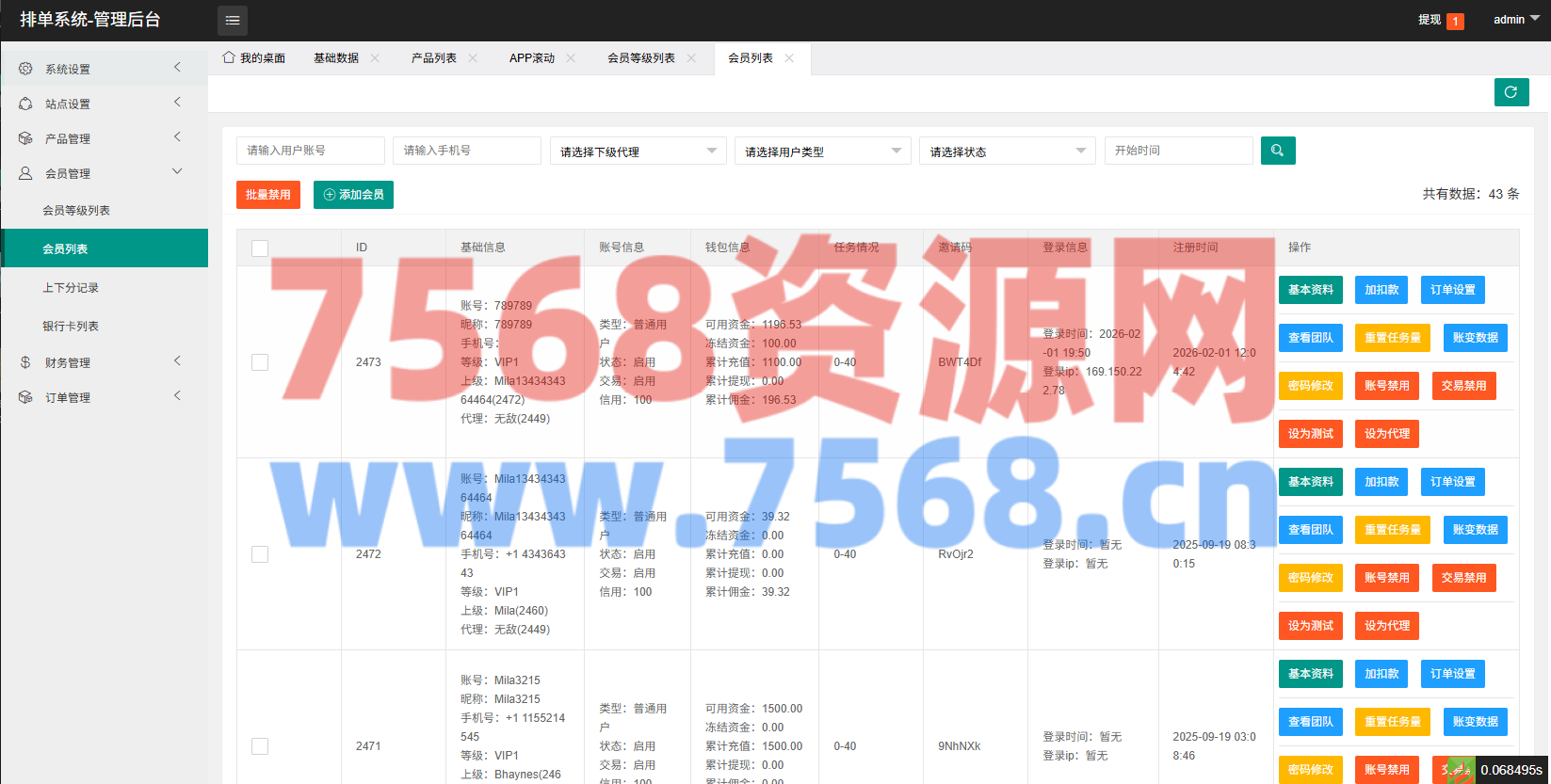1551x784 pixels.
Task: Click the 请输入用户账号 input field
Action: pyautogui.click(x=310, y=151)
